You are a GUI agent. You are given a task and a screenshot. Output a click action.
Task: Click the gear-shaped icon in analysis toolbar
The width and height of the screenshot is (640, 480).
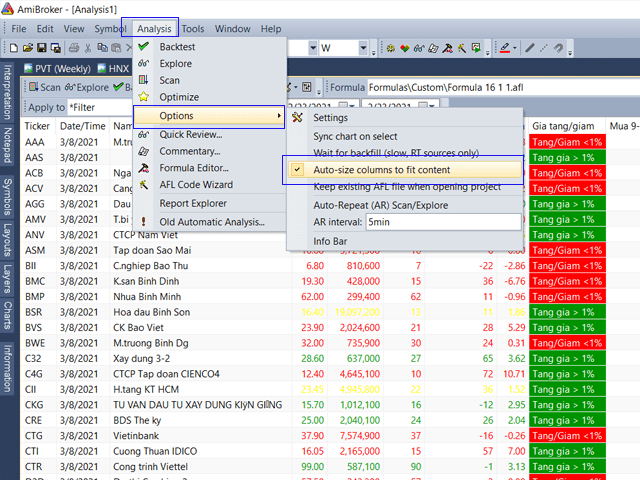[391, 49]
